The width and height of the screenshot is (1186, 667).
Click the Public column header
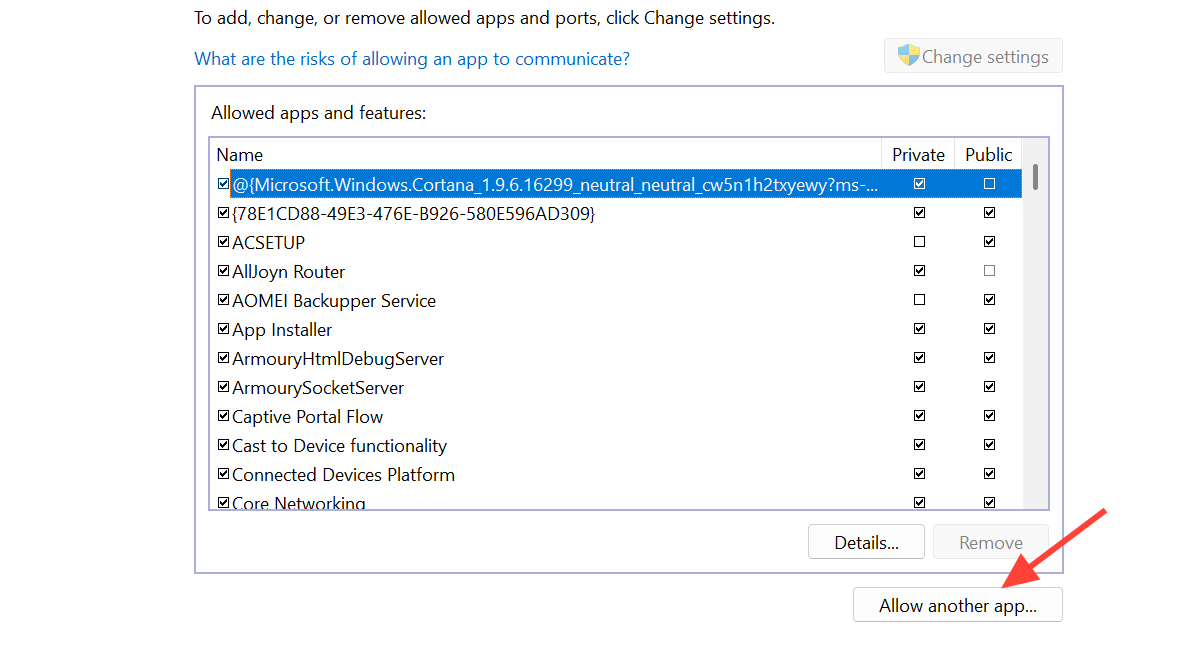click(x=988, y=155)
